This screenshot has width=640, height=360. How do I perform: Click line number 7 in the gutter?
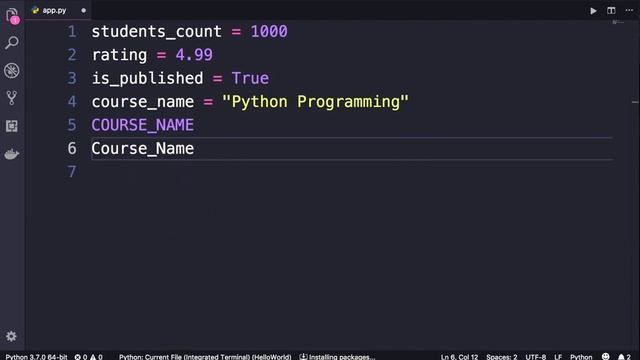pyautogui.click(x=72, y=172)
